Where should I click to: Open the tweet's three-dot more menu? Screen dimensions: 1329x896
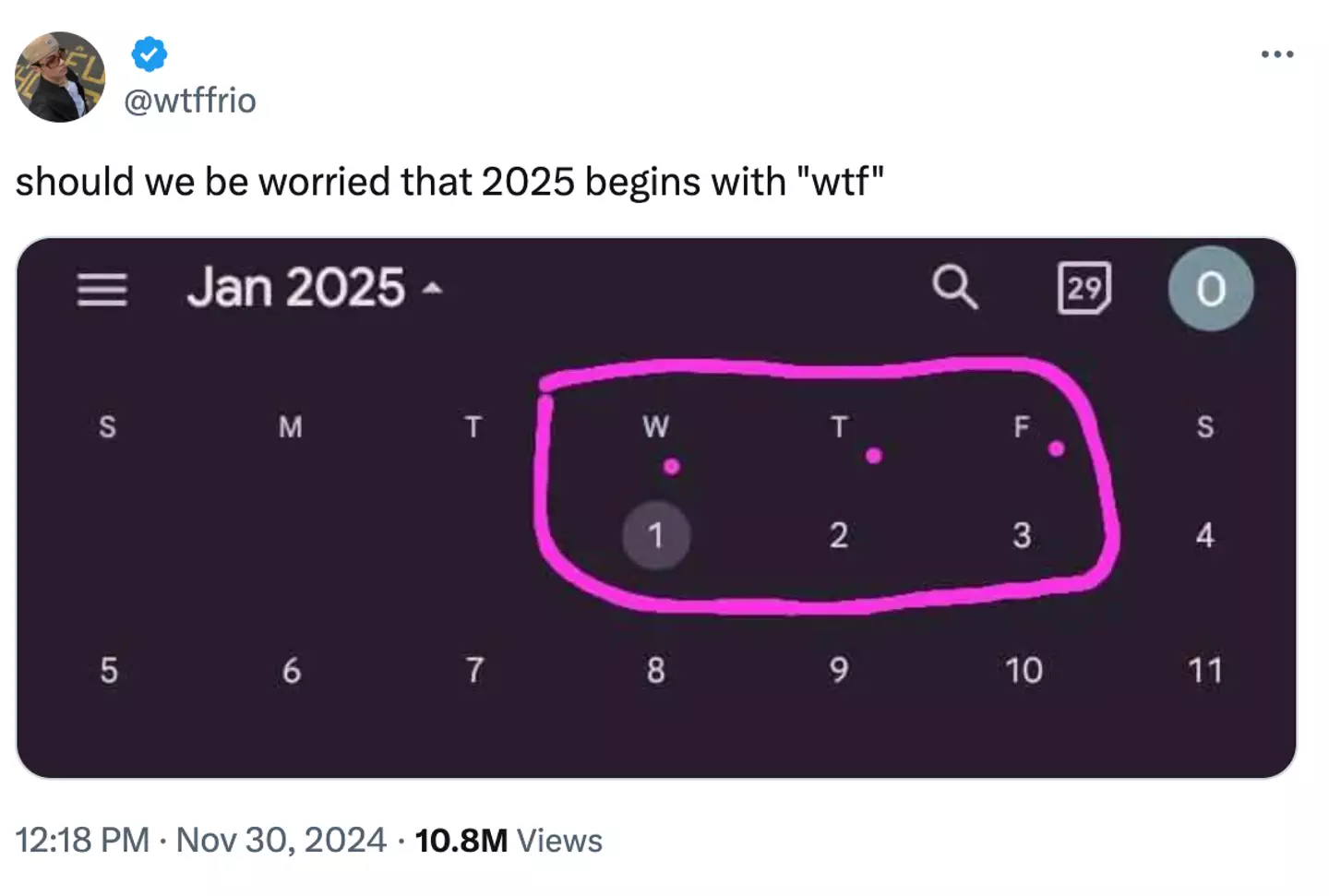click(1277, 54)
